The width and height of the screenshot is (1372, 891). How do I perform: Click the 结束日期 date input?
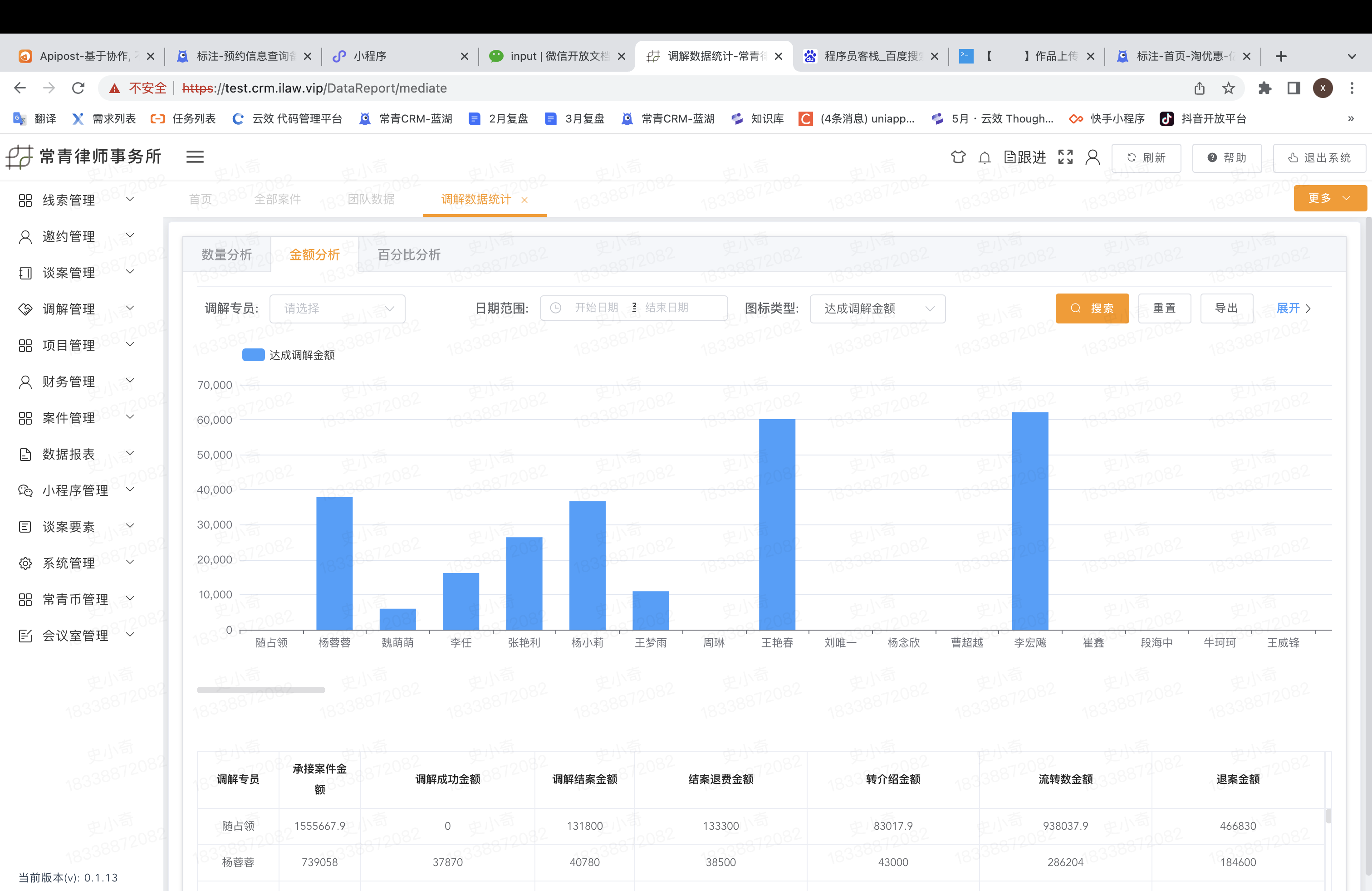click(666, 308)
